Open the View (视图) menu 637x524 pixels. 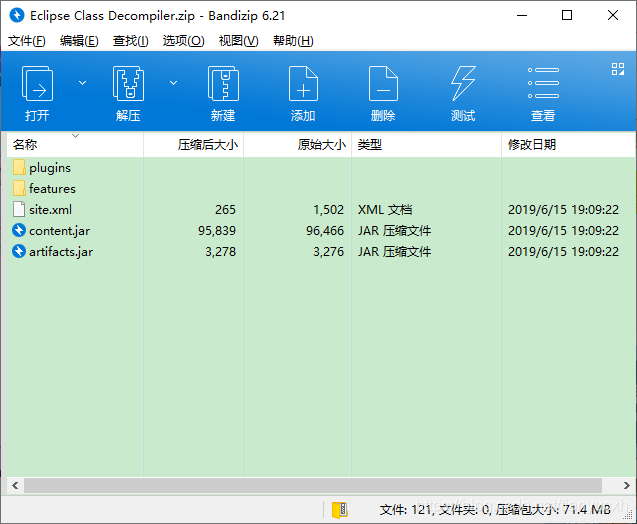[x=238, y=41]
